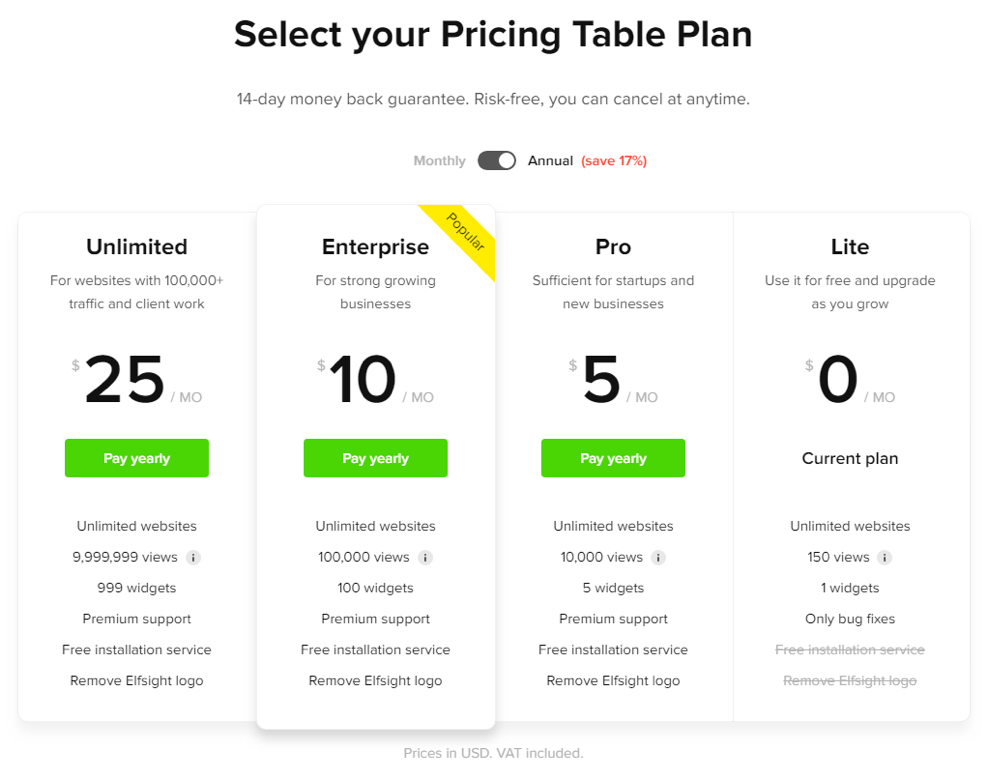Select the Lite plan heading
Image resolution: width=988 pixels, height=779 pixels.
[x=850, y=246]
